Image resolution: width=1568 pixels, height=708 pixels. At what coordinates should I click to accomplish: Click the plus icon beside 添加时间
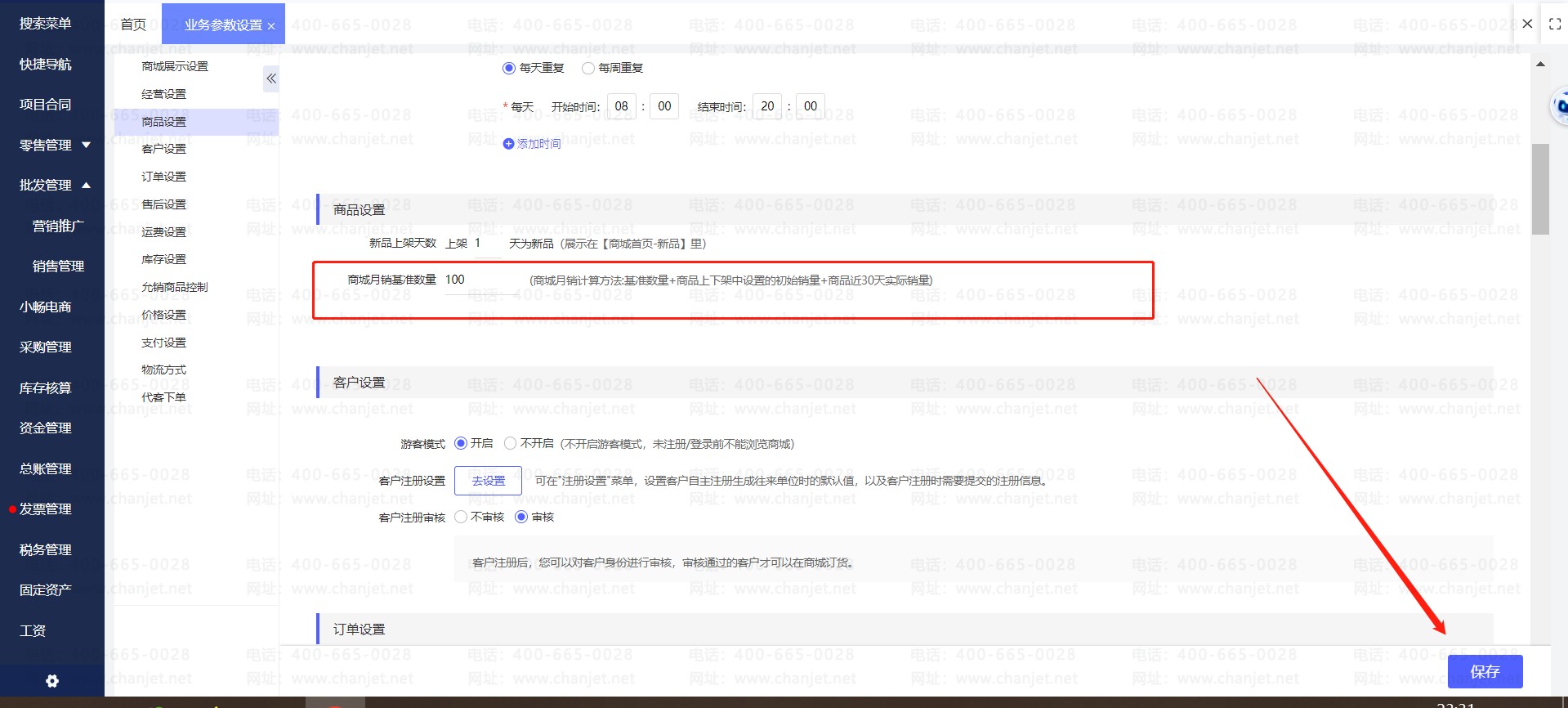(508, 144)
